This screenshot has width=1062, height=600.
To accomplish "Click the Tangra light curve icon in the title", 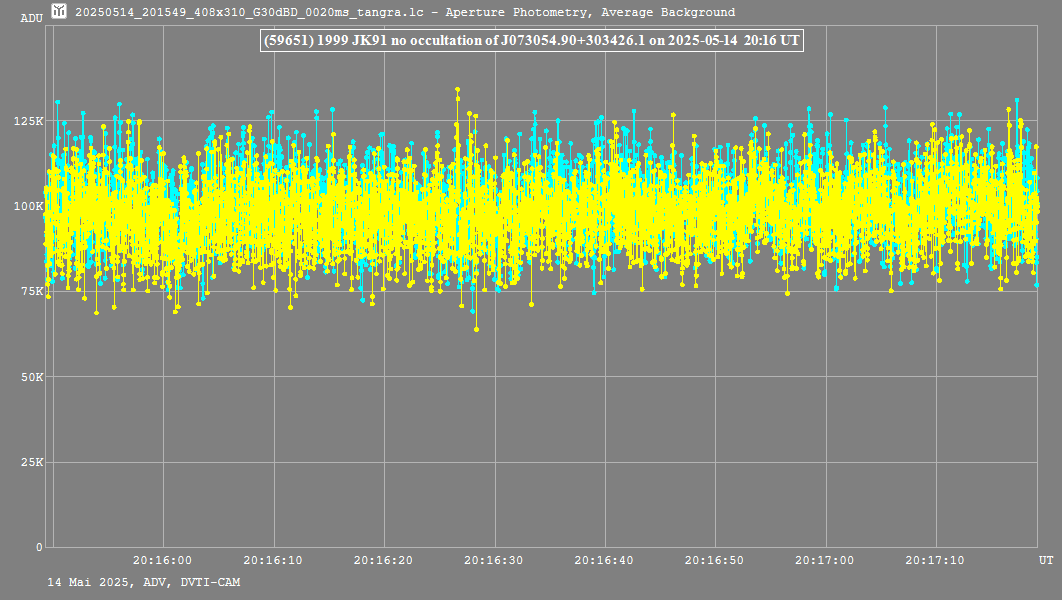I will [x=60, y=12].
